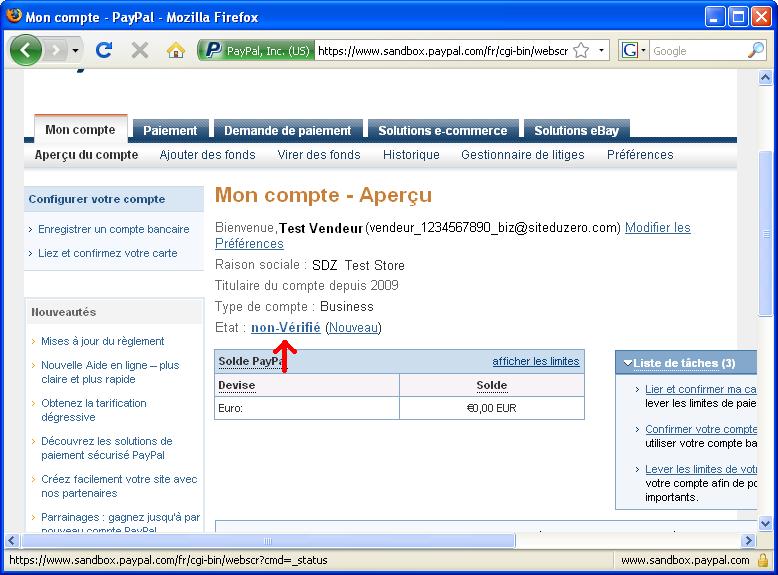Click the horizontal scrollbar thumb

coord(268,541)
